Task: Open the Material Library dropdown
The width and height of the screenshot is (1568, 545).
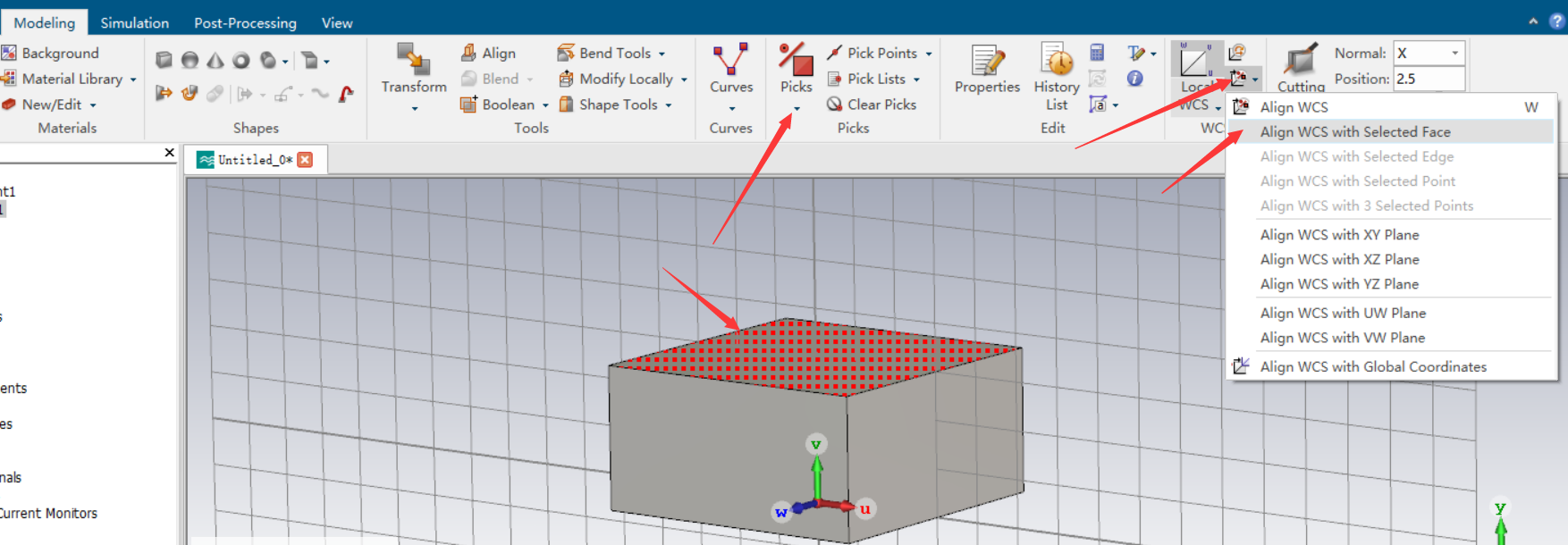Action: [x=70, y=79]
